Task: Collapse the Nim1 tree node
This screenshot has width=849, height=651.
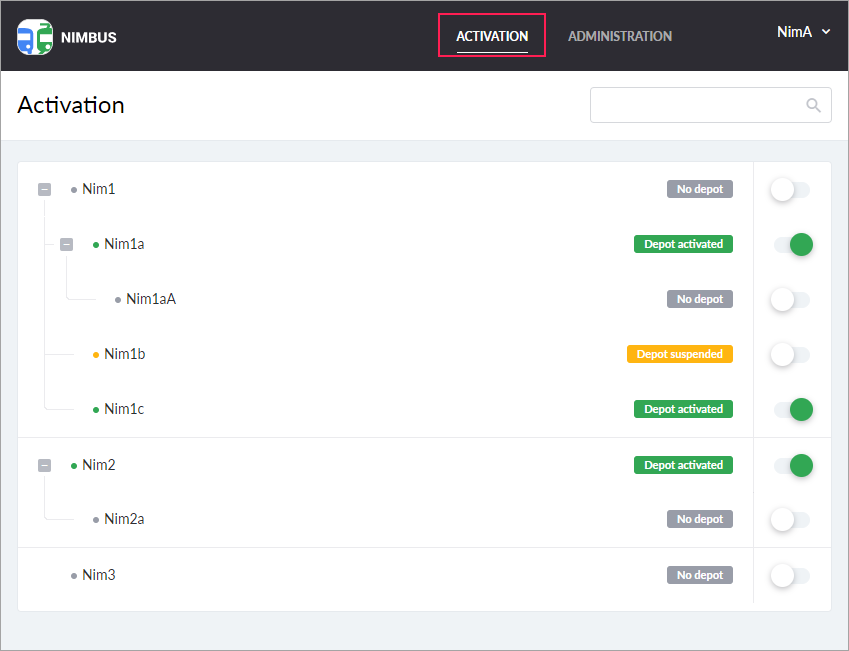Action: [x=44, y=189]
